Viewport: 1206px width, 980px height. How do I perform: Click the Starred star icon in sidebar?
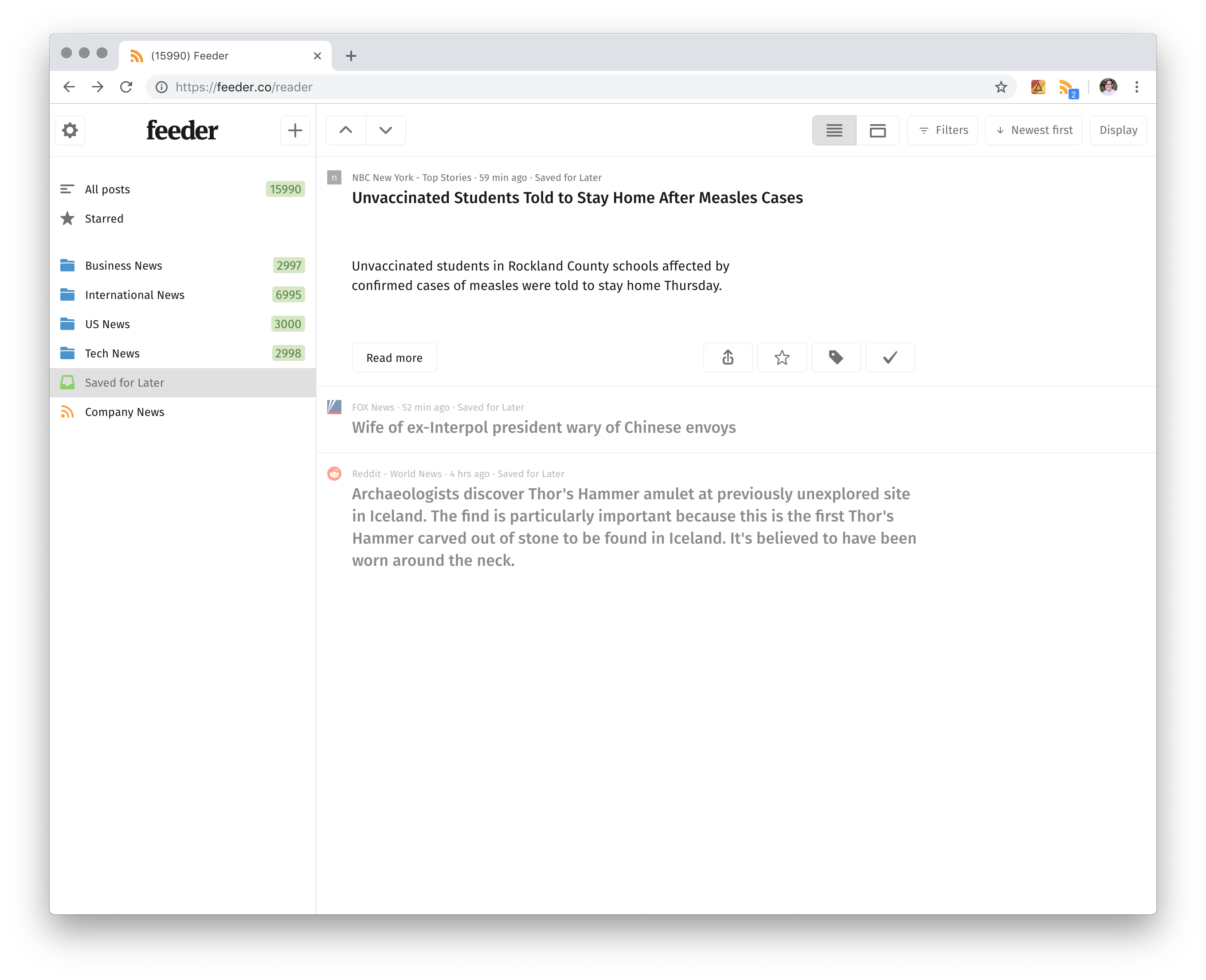coord(67,219)
